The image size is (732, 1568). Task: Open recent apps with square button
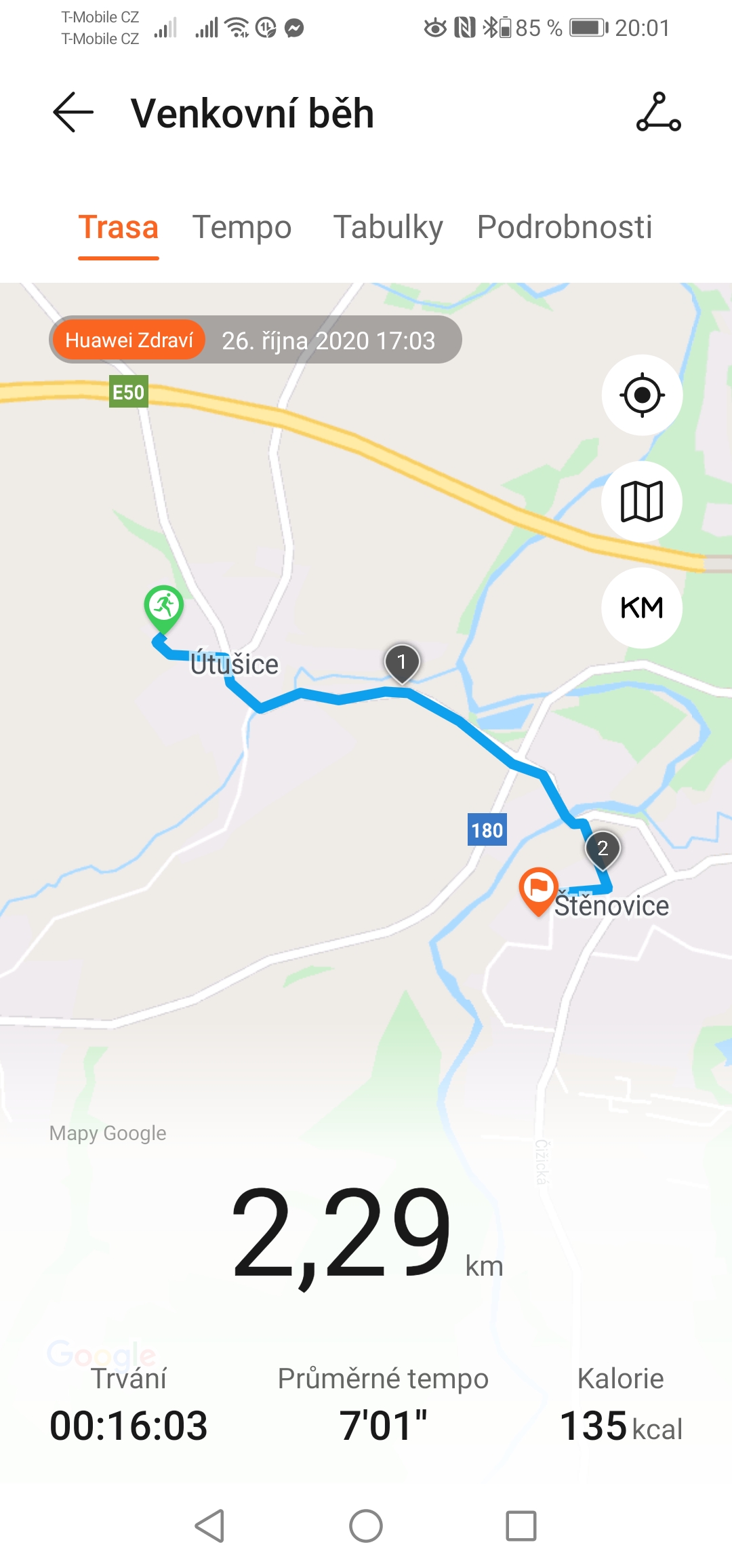pos(521,1526)
